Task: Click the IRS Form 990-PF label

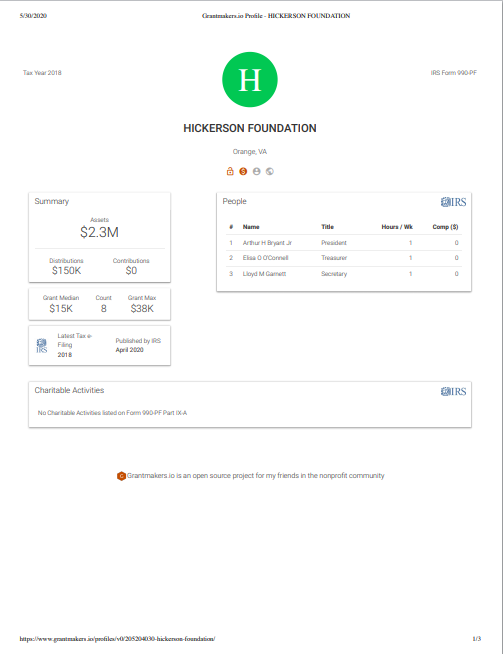Action: click(454, 73)
